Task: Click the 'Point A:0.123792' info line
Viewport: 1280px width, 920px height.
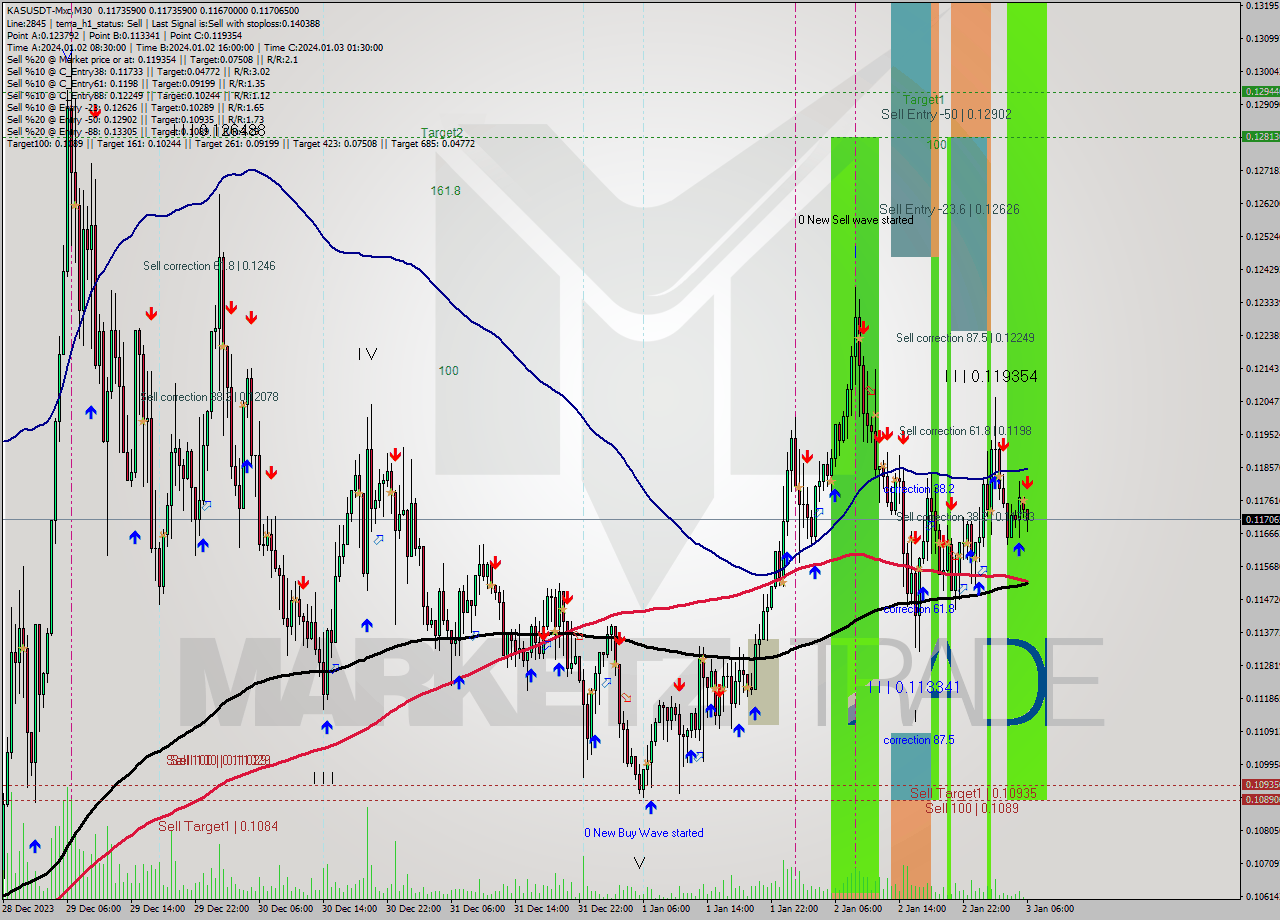Action: click(42, 35)
